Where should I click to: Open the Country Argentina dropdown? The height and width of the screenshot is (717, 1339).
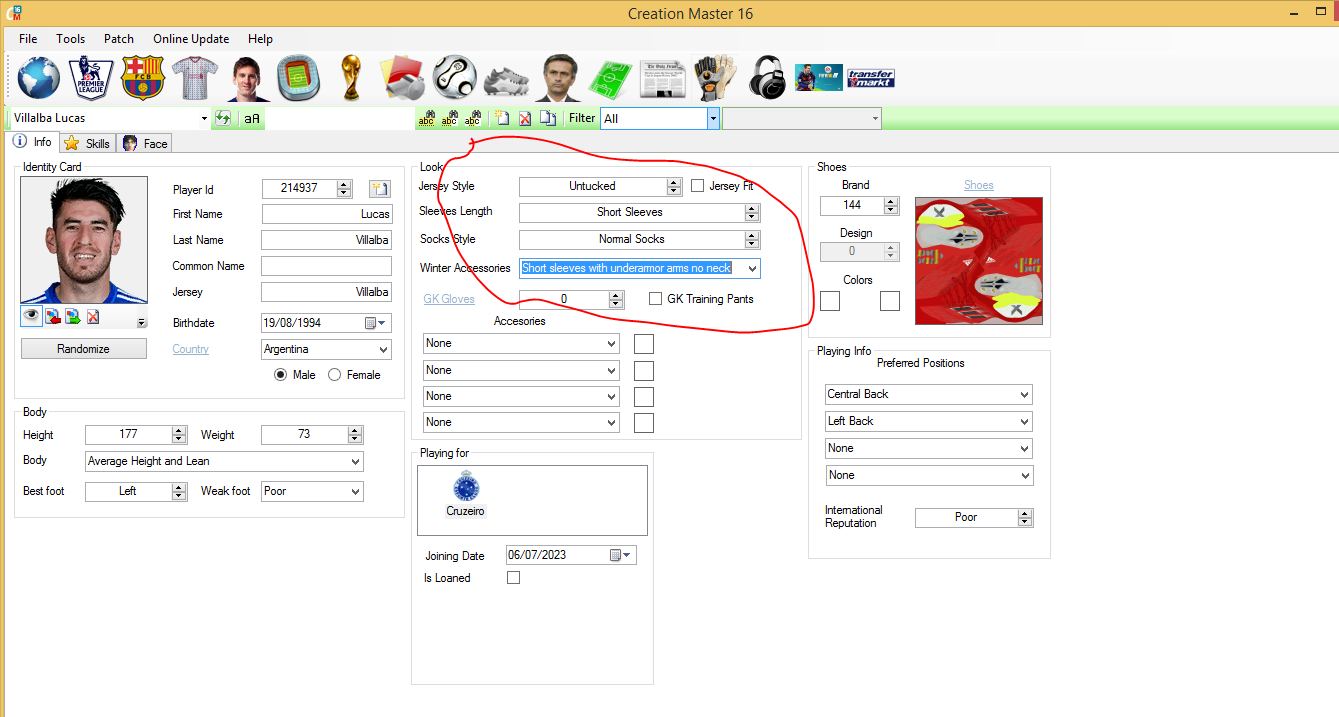[384, 350]
